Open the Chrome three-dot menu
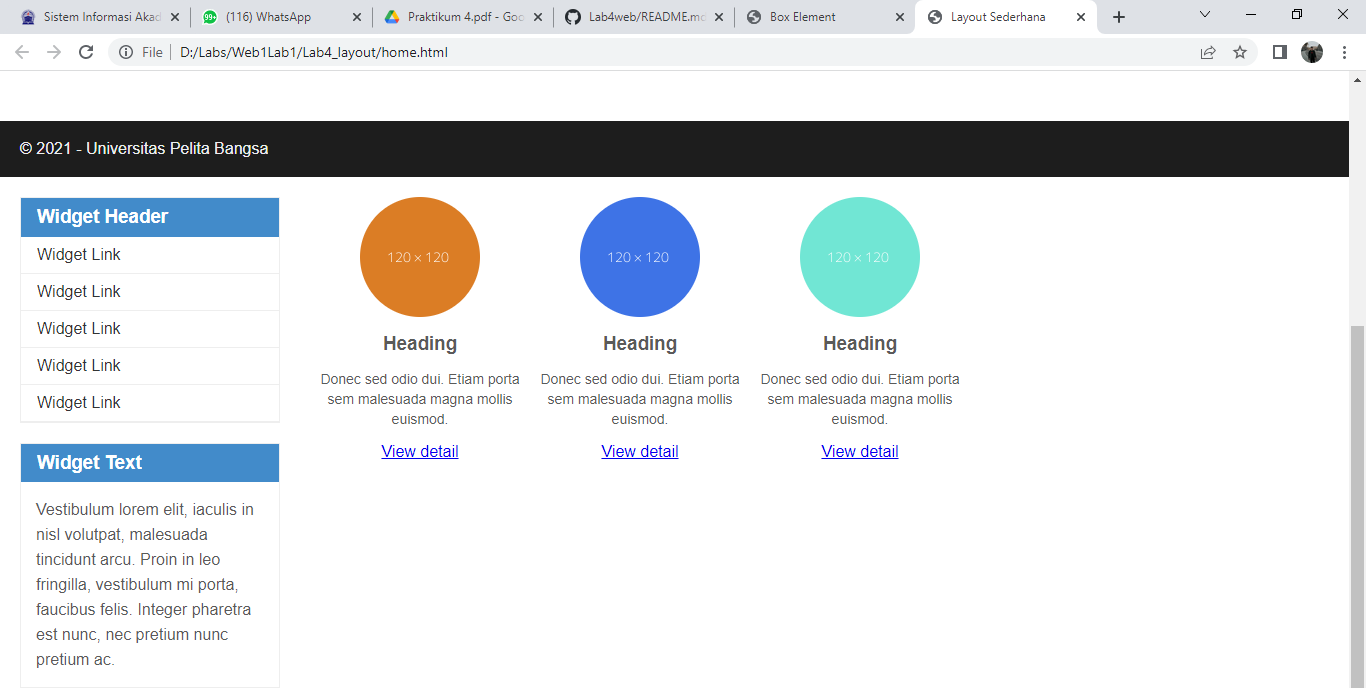 (x=1344, y=51)
